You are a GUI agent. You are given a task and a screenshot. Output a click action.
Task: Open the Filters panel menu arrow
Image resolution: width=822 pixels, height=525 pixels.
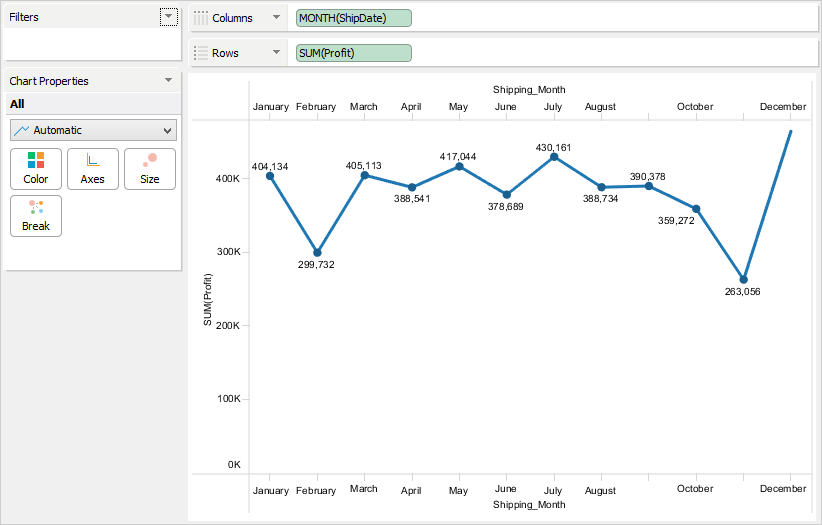(x=168, y=17)
